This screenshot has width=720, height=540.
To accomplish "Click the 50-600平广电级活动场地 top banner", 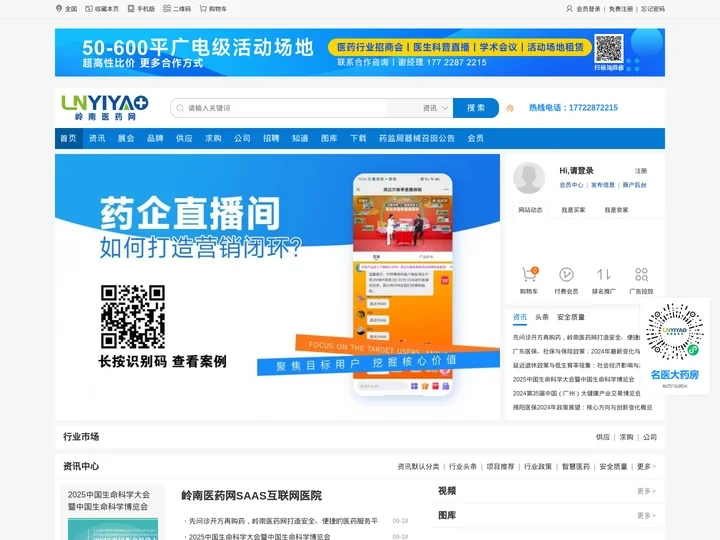I will 360,52.
